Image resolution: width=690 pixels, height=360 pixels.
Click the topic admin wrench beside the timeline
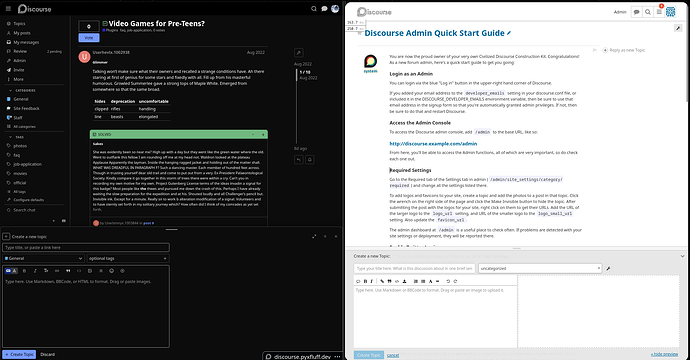(x=298, y=53)
